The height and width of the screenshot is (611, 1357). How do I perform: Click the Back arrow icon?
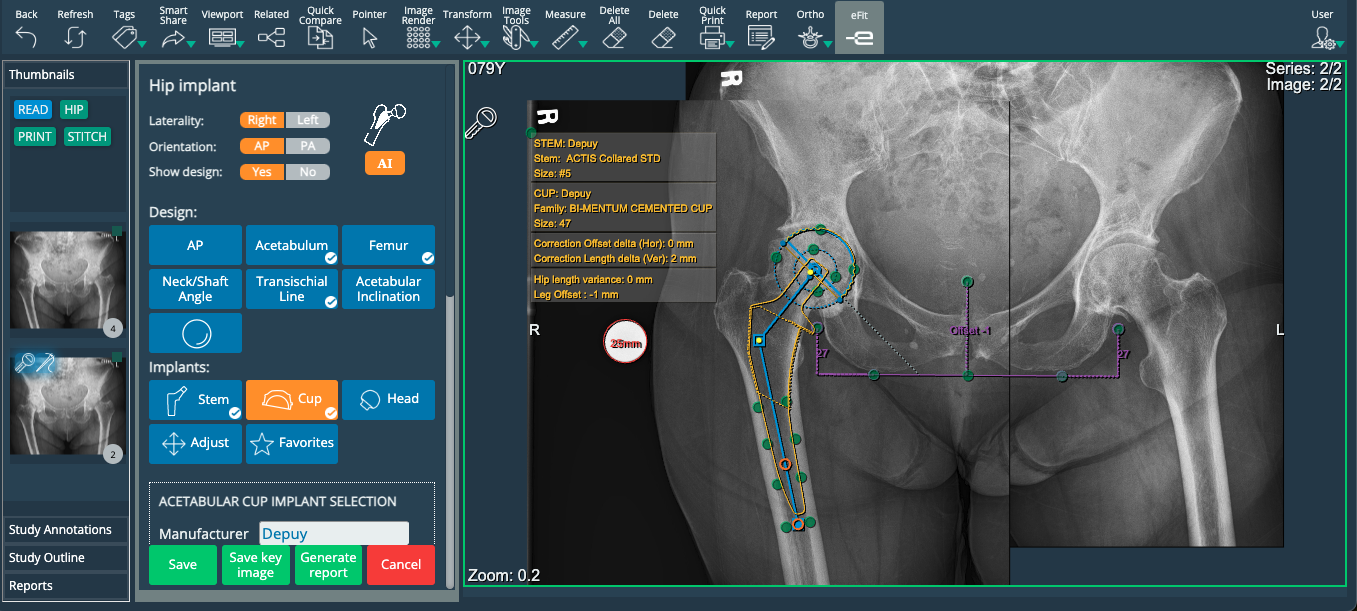[x=26, y=38]
